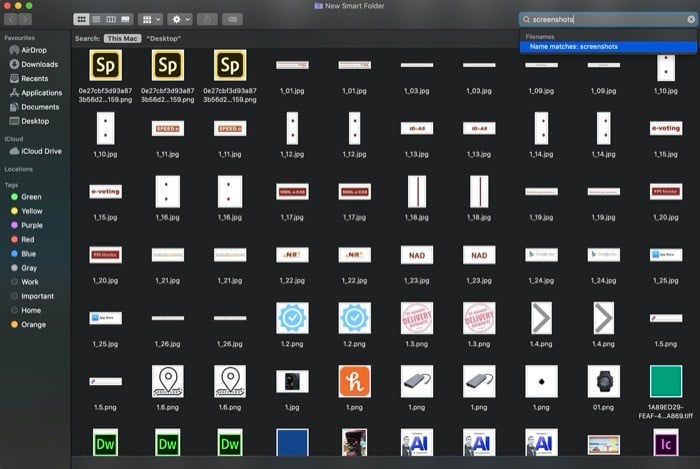
Task: Select the black dot 1.png file
Action: point(541,382)
